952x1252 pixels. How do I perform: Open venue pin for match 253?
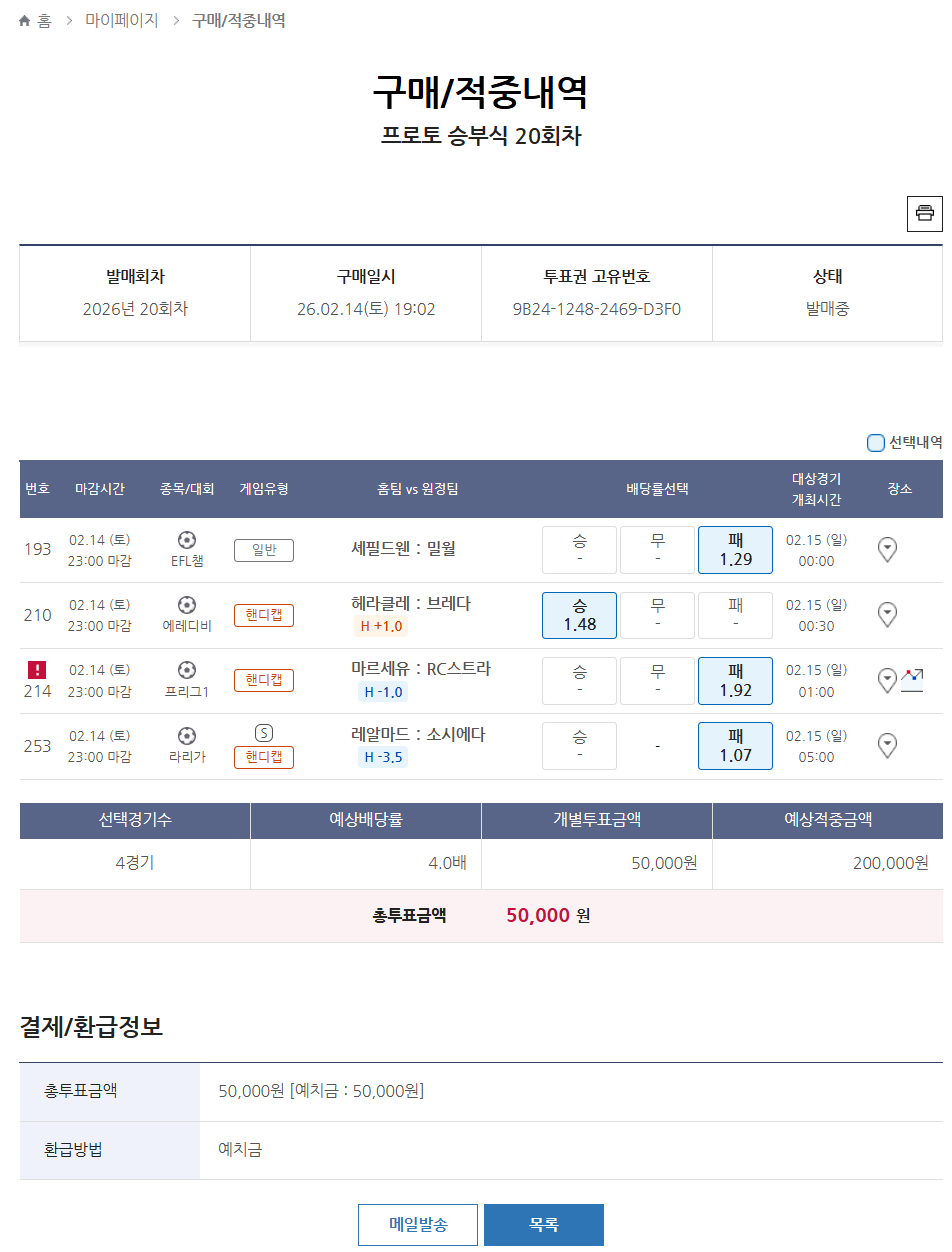pyautogui.click(x=887, y=746)
